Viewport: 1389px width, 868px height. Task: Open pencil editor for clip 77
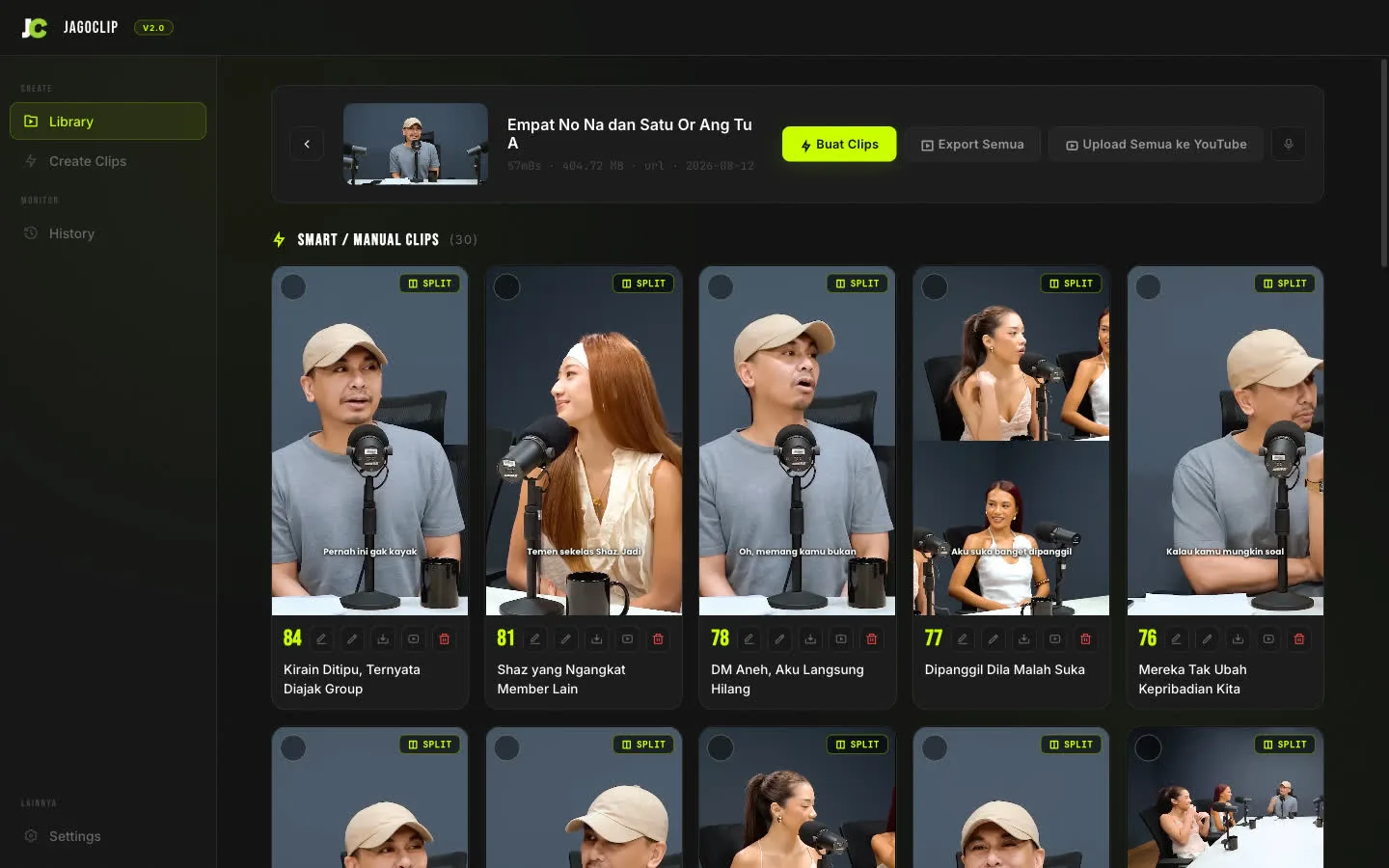tap(994, 638)
